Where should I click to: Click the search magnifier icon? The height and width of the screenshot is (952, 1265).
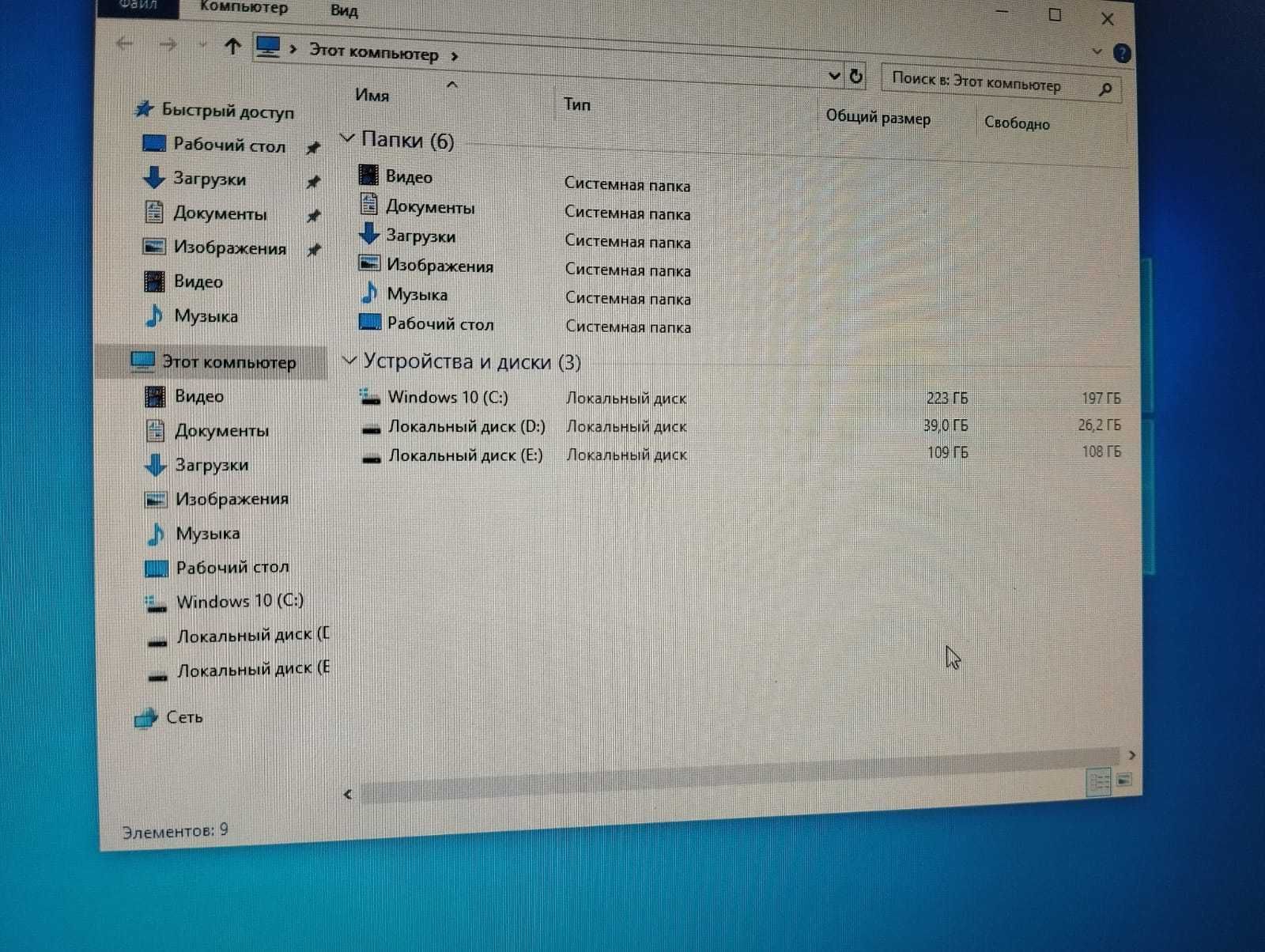(1105, 90)
